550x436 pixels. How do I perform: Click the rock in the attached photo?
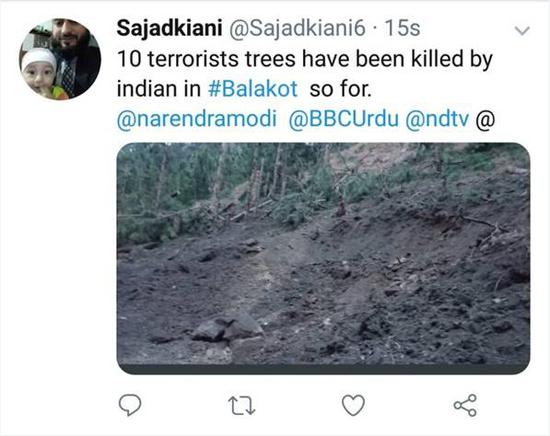[227, 329]
